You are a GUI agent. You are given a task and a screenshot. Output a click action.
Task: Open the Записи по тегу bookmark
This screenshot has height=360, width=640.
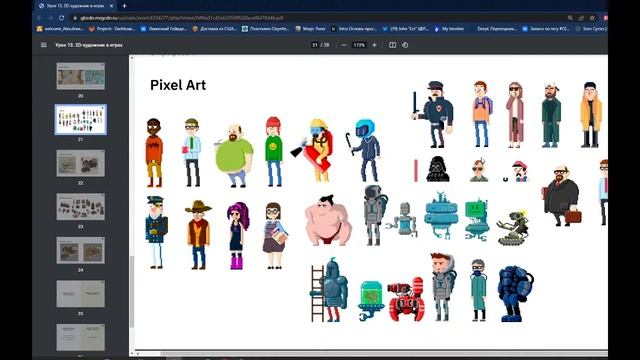point(546,29)
